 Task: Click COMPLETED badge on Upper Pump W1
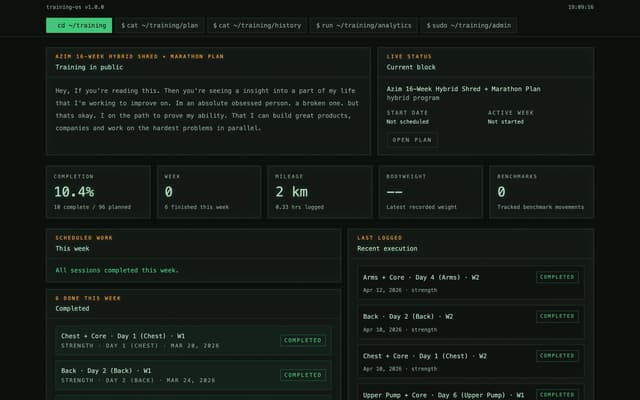(557, 395)
